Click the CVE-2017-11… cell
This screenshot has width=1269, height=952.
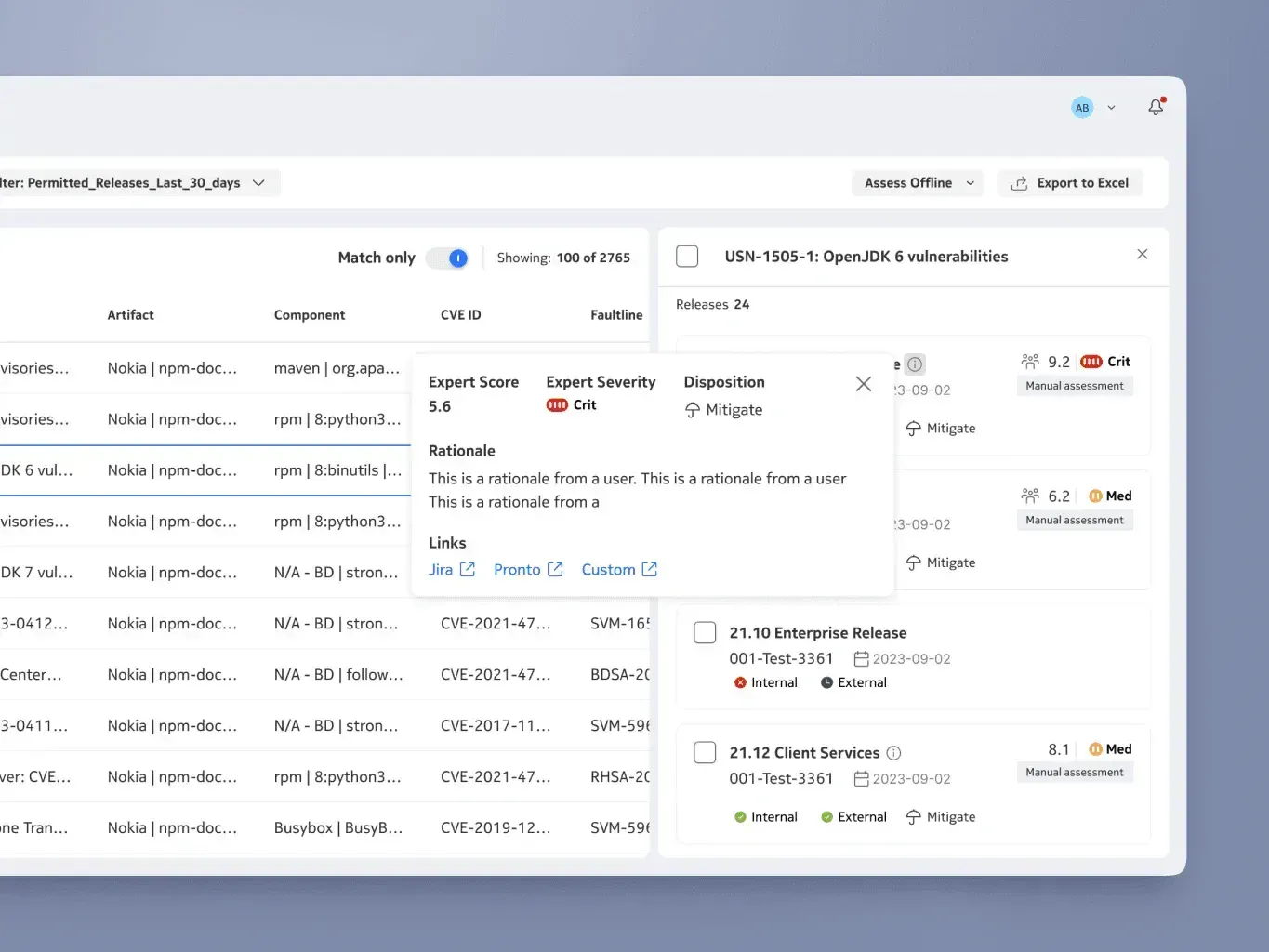click(x=496, y=725)
